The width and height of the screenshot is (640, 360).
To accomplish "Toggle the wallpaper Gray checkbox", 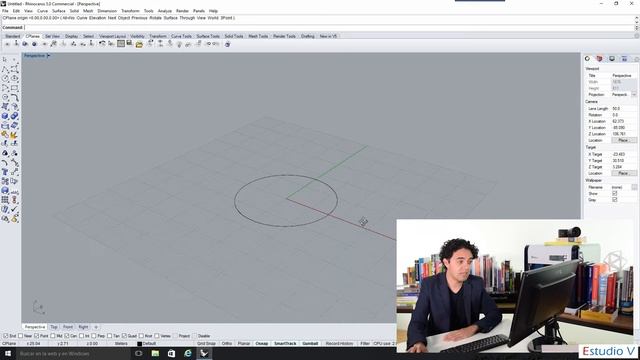I will pyautogui.click(x=614, y=200).
